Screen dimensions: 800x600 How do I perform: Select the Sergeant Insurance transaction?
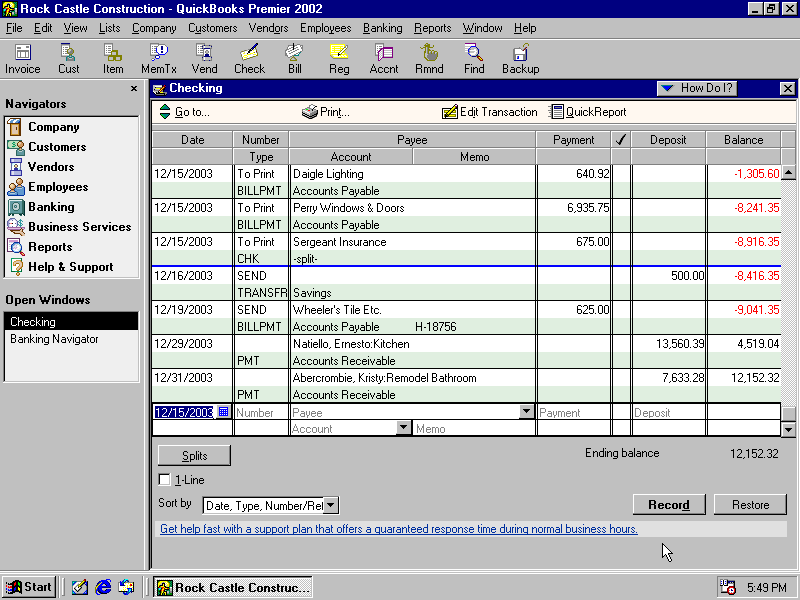click(x=466, y=250)
